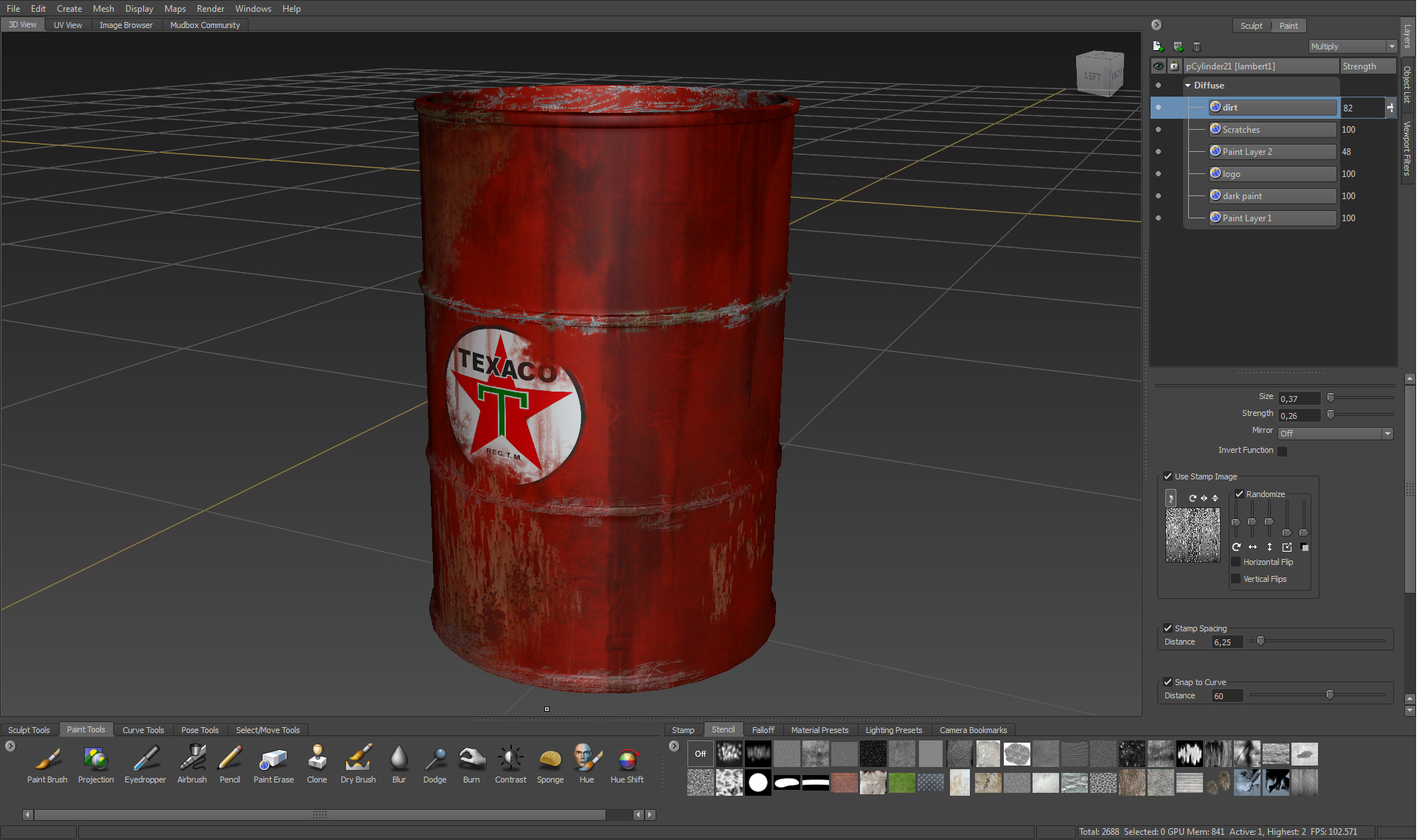The width and height of the screenshot is (1422, 840).
Task: Pick the Eyedropper tool
Action: (145, 763)
